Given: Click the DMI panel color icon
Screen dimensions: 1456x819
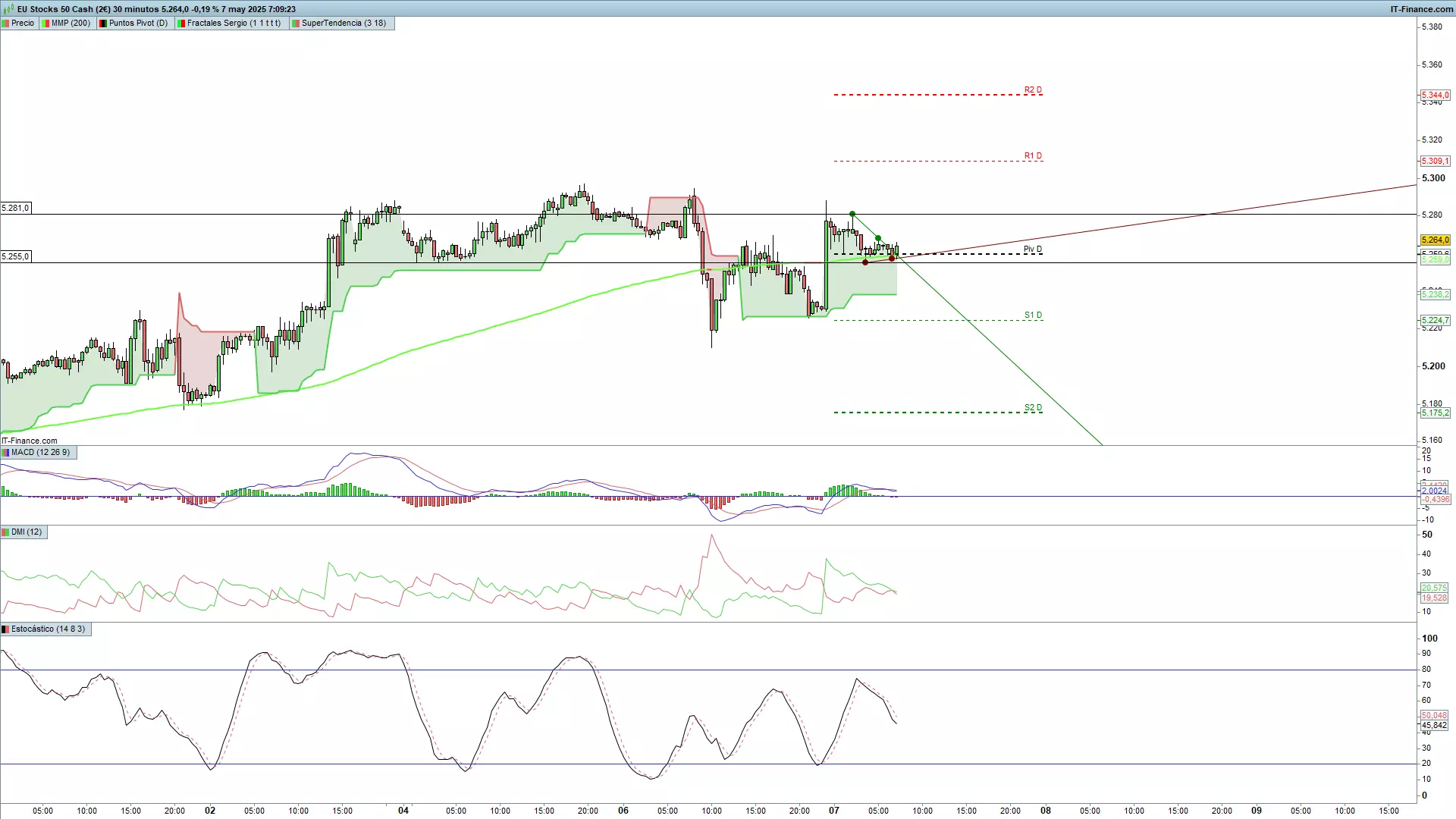Looking at the screenshot, I should (6, 532).
